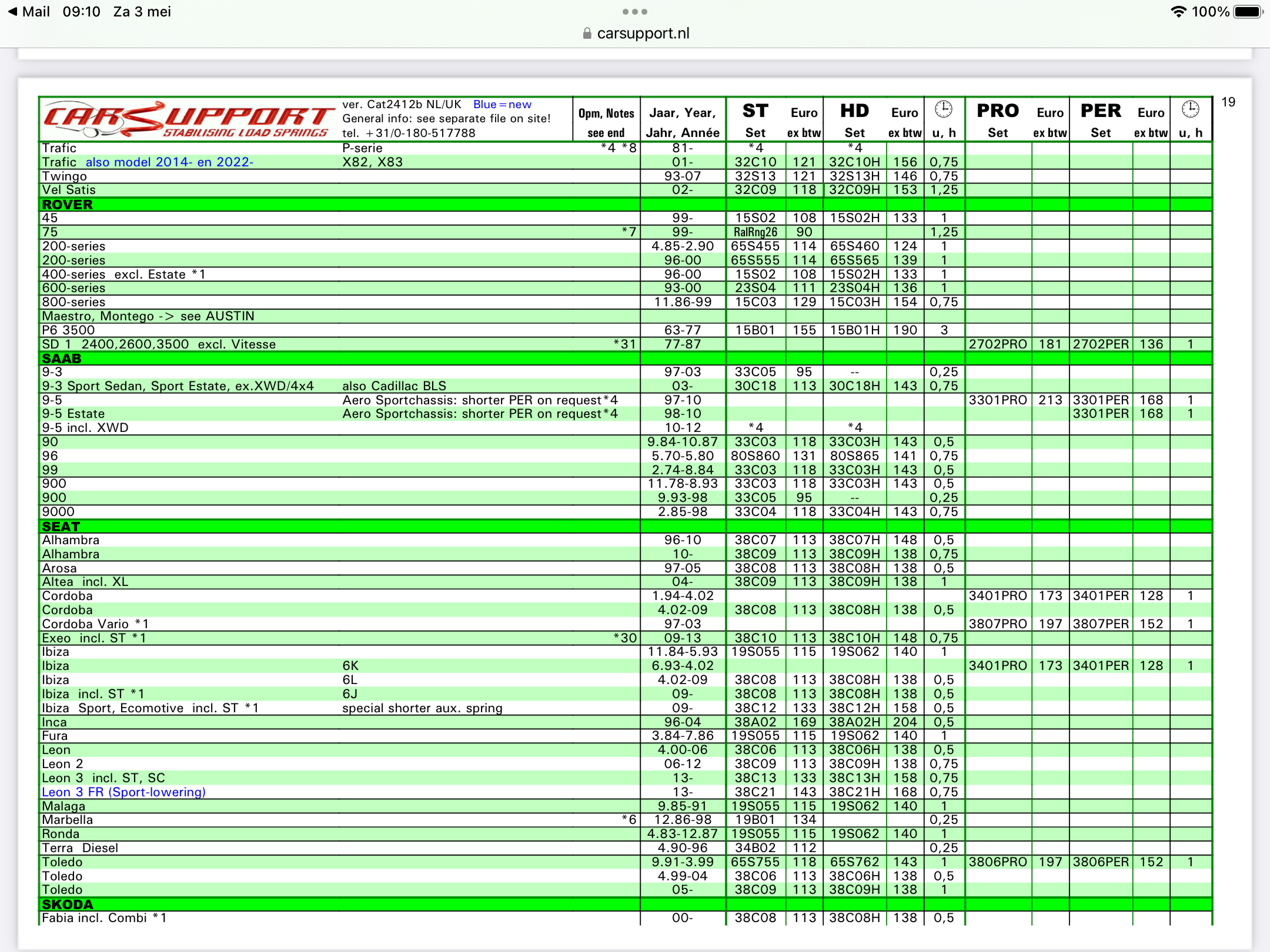
Task: Tap blue 'also model 2014- en 2022-' text
Action: tap(169, 162)
